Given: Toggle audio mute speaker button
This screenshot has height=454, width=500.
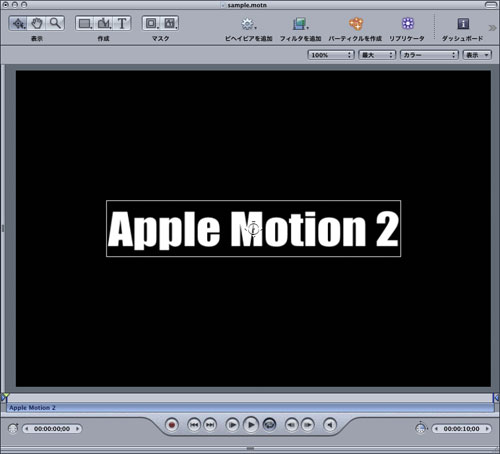Looking at the screenshot, I should (x=330, y=425).
